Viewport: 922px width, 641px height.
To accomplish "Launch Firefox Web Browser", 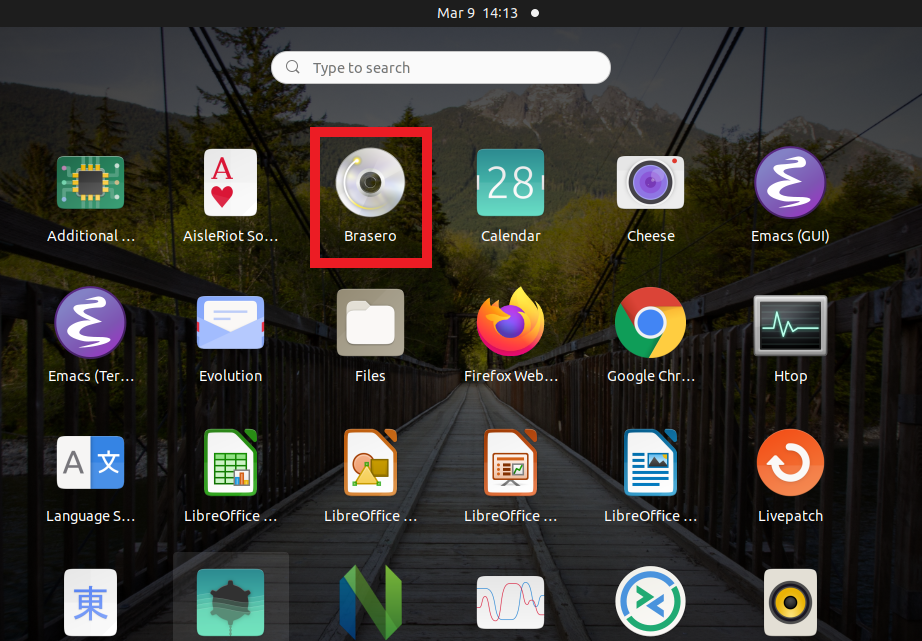I will 510,322.
